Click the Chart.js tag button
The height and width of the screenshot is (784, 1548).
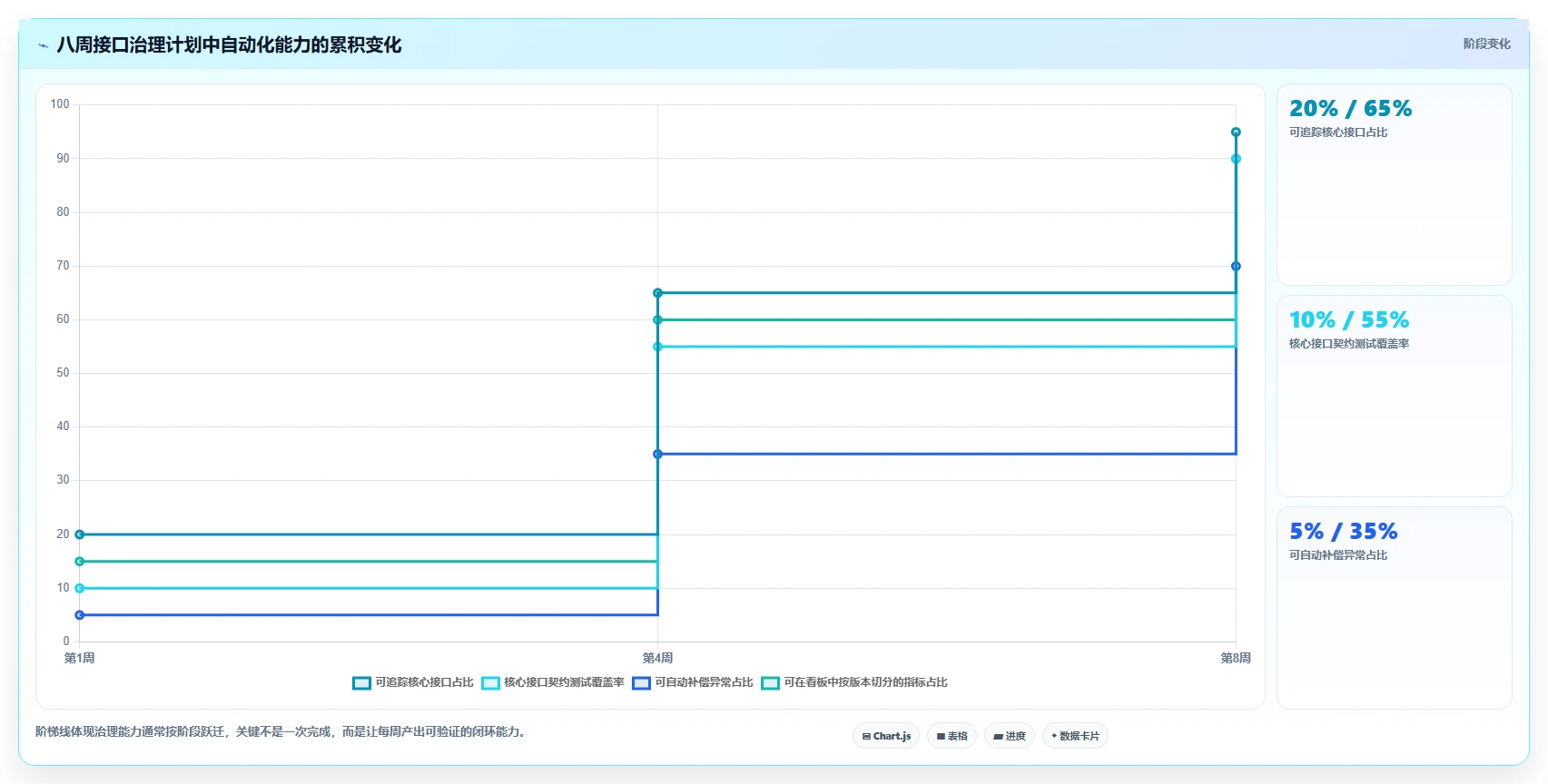tap(886, 736)
